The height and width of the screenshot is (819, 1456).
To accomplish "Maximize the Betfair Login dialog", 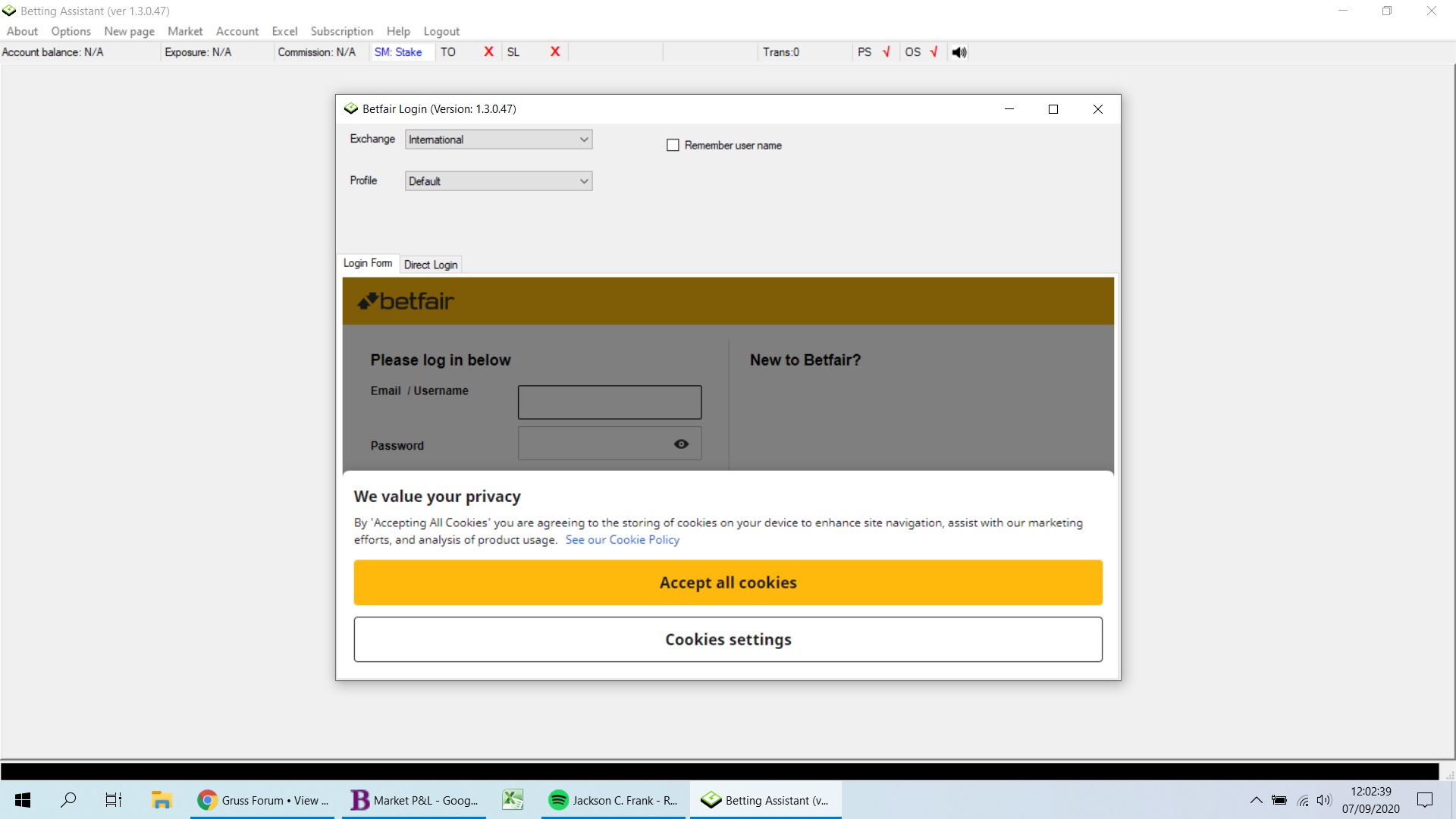I will coord(1053,109).
